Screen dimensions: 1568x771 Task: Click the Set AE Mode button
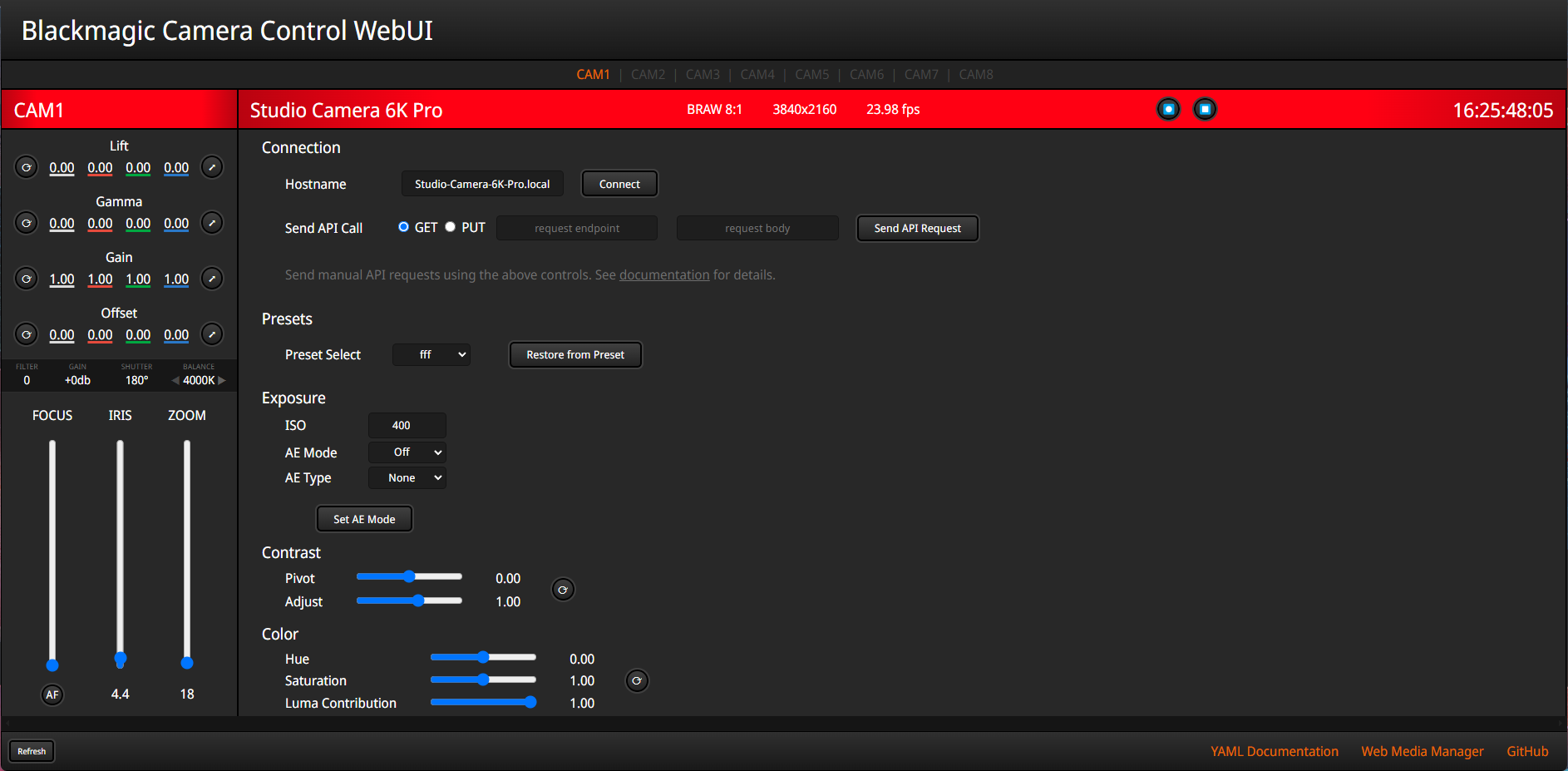(364, 519)
